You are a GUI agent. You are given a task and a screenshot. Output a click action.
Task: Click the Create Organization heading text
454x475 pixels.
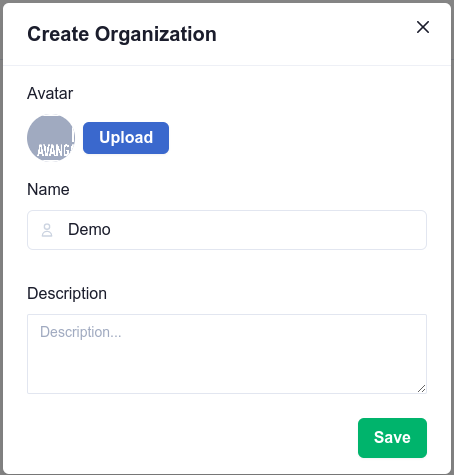(122, 34)
